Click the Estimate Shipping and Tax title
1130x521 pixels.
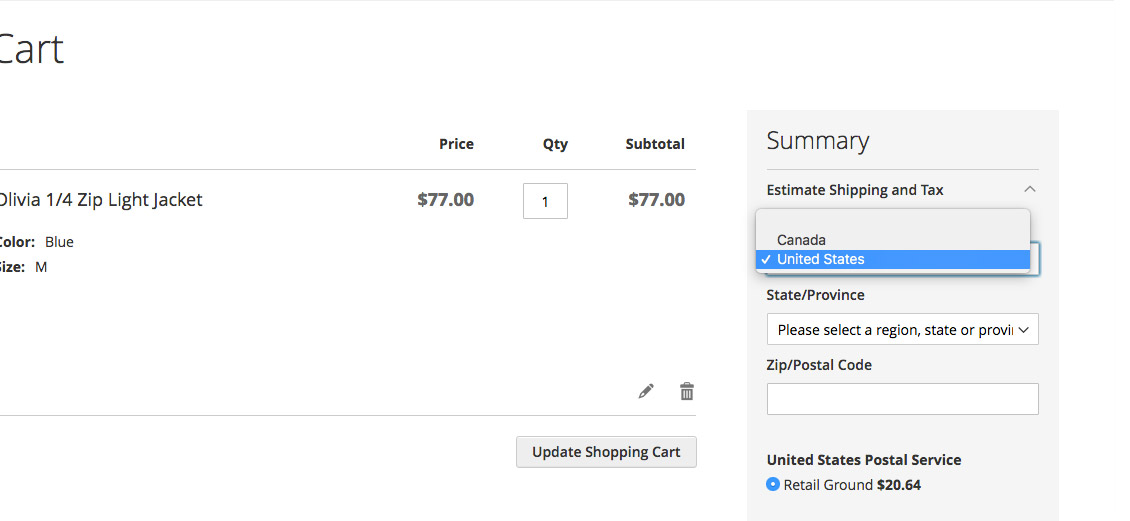pyautogui.click(x=855, y=190)
